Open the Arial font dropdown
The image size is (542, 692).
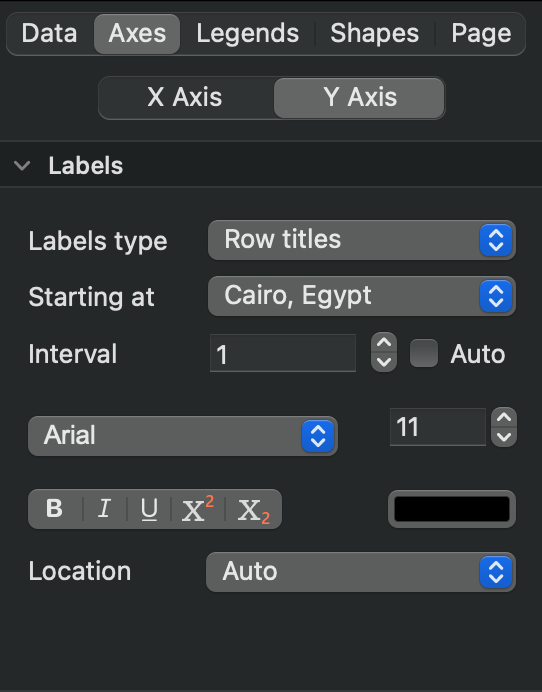tap(183, 436)
